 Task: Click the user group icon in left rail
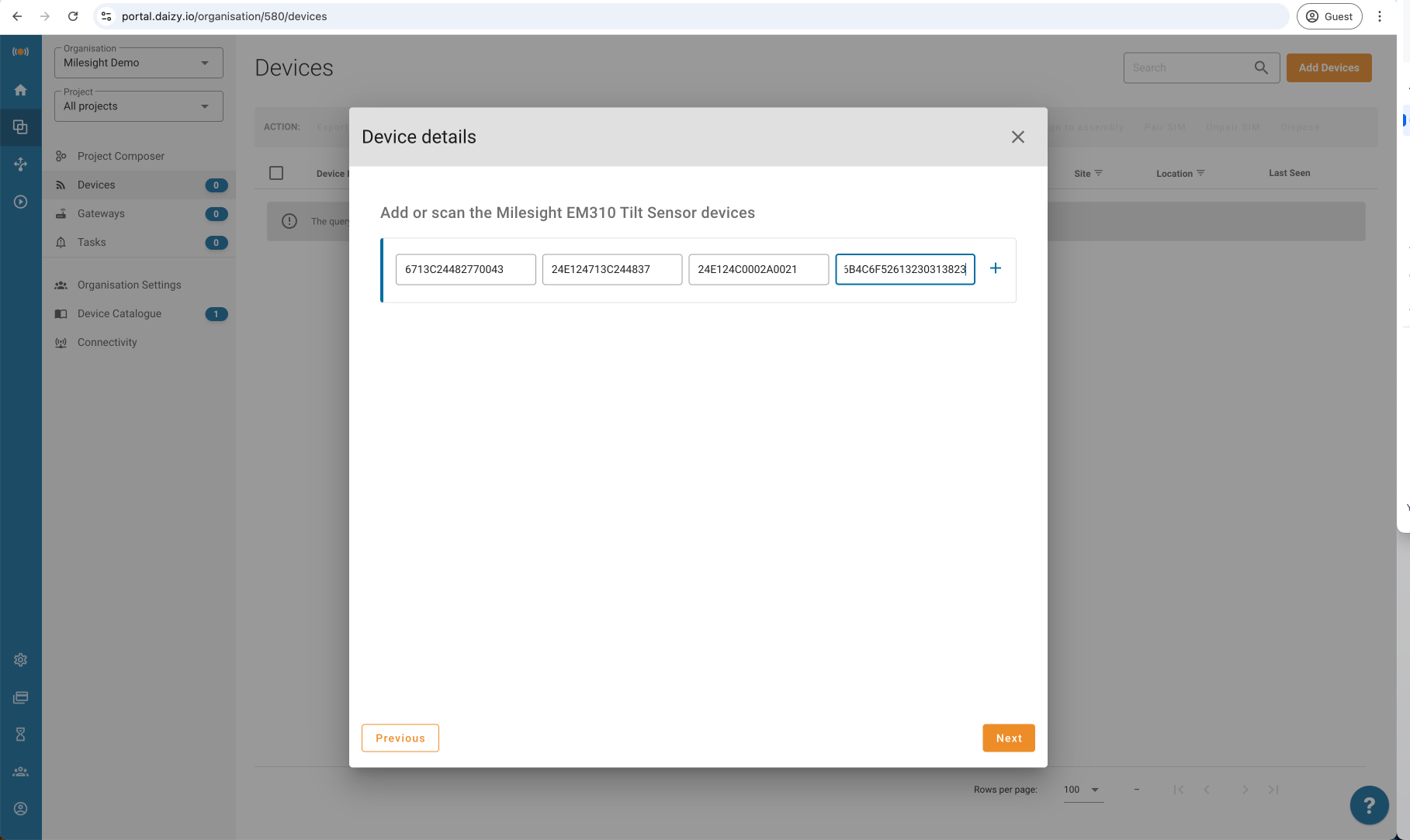pos(21,772)
